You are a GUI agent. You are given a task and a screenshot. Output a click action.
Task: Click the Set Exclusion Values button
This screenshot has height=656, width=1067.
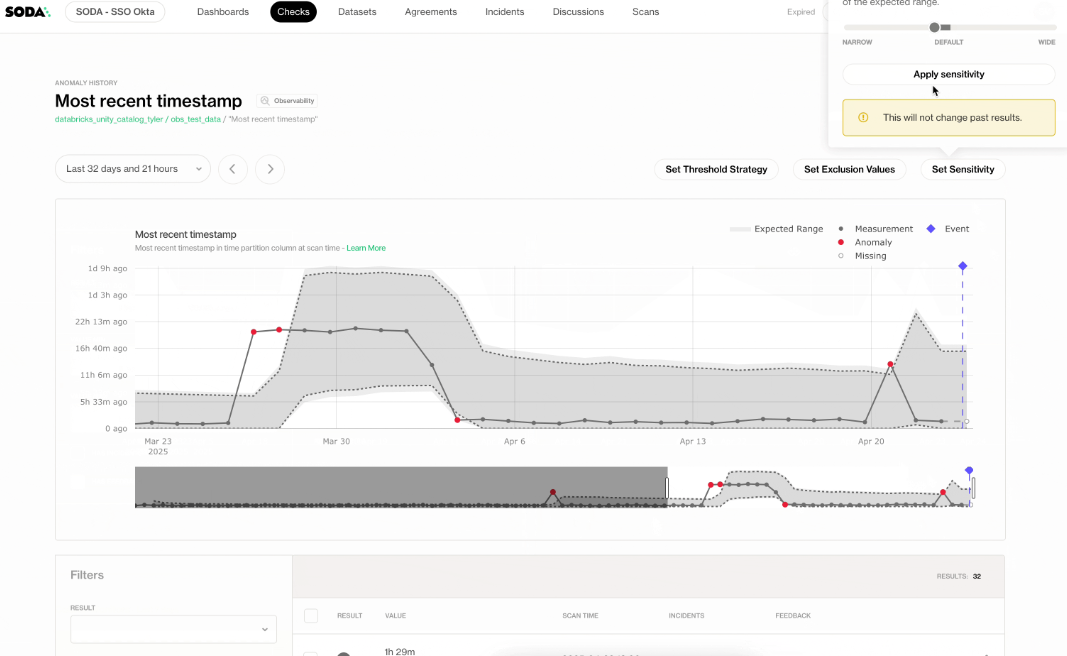point(849,169)
